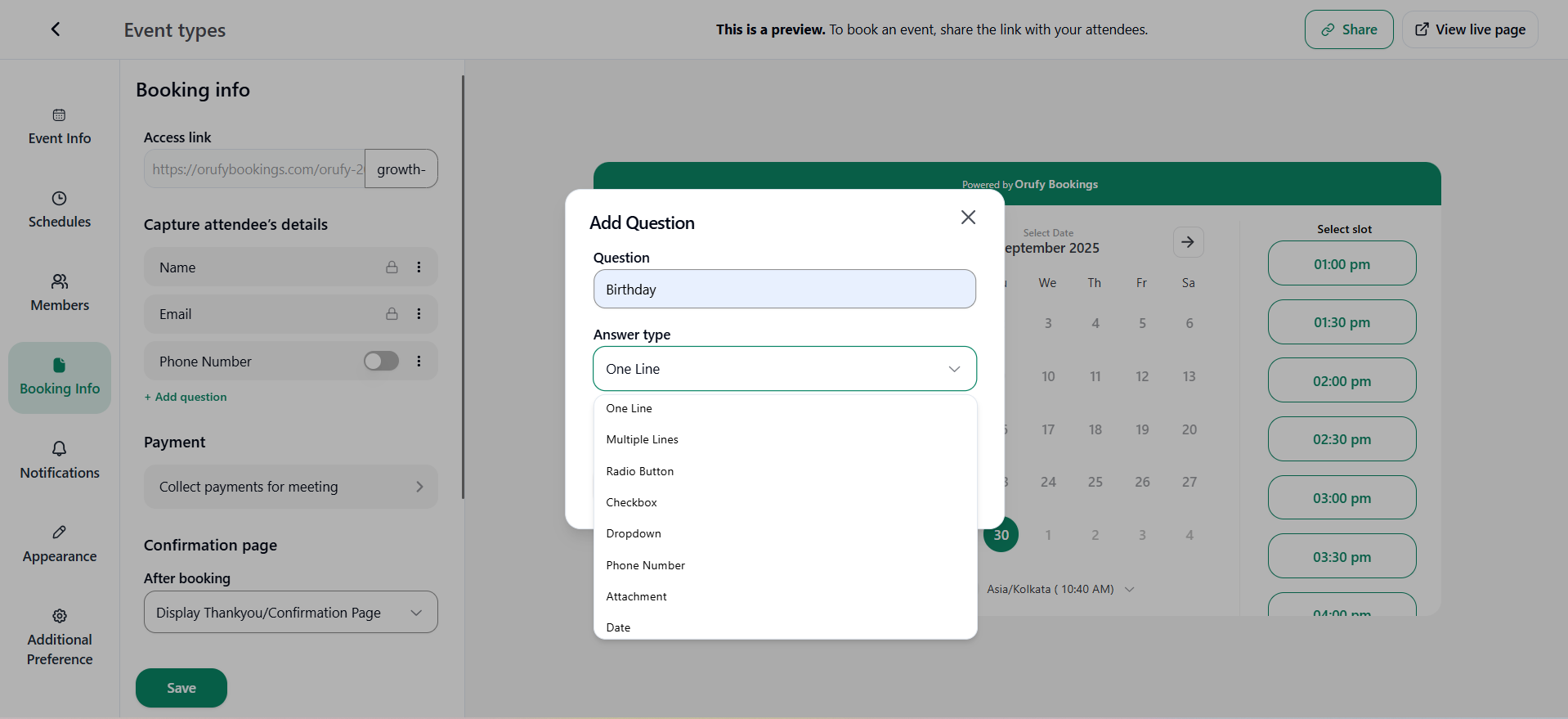Click the Question input field

click(784, 290)
